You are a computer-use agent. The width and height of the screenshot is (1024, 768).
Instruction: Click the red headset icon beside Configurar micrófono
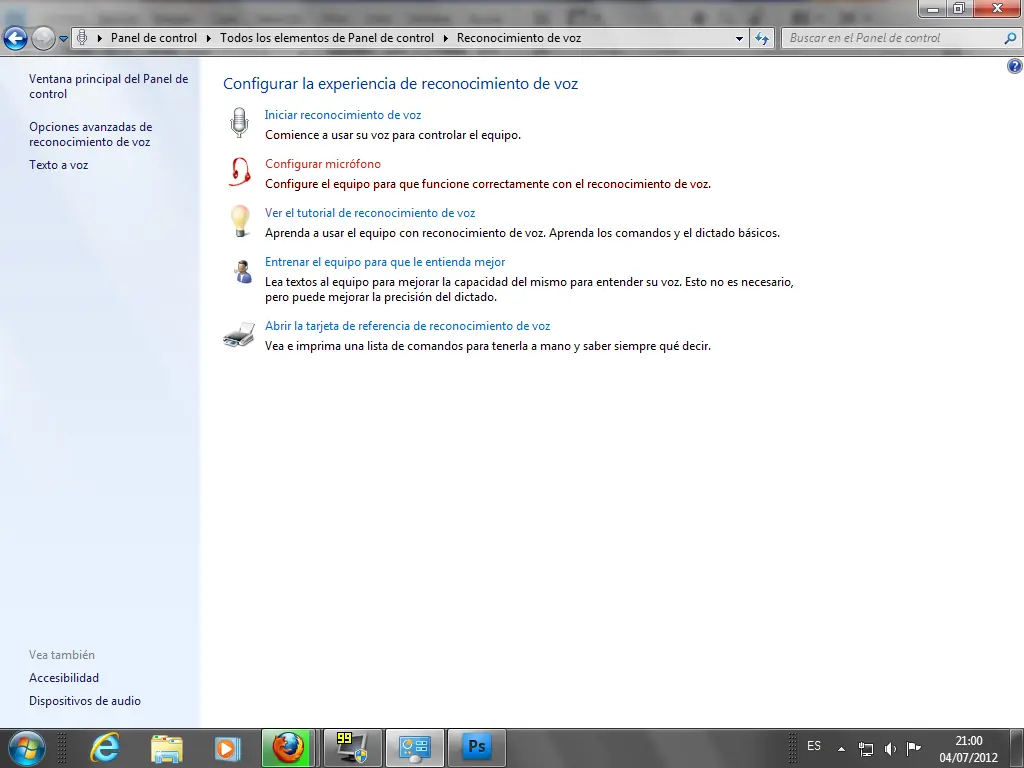coord(240,172)
